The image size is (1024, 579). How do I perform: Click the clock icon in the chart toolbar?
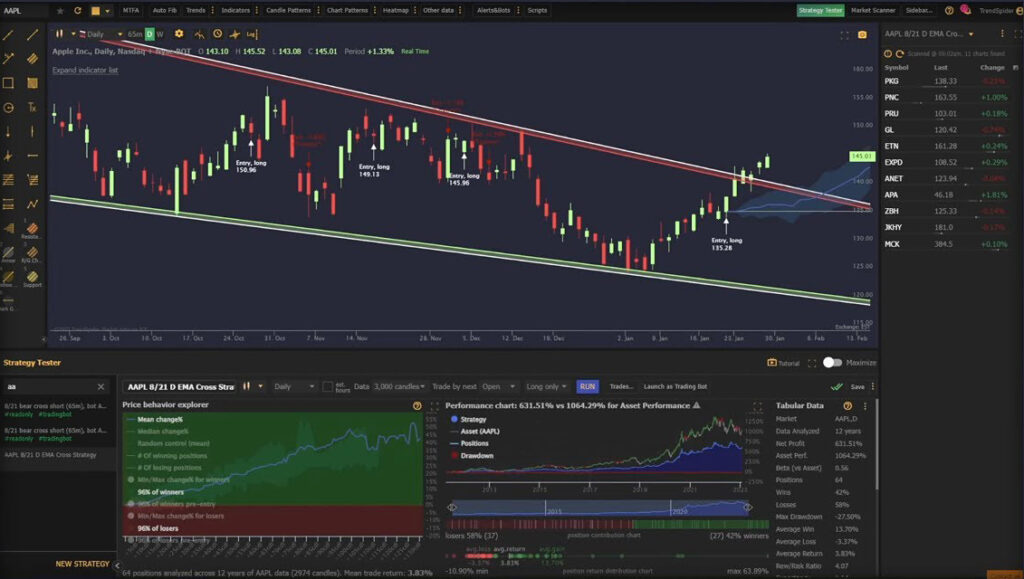[x=217, y=34]
